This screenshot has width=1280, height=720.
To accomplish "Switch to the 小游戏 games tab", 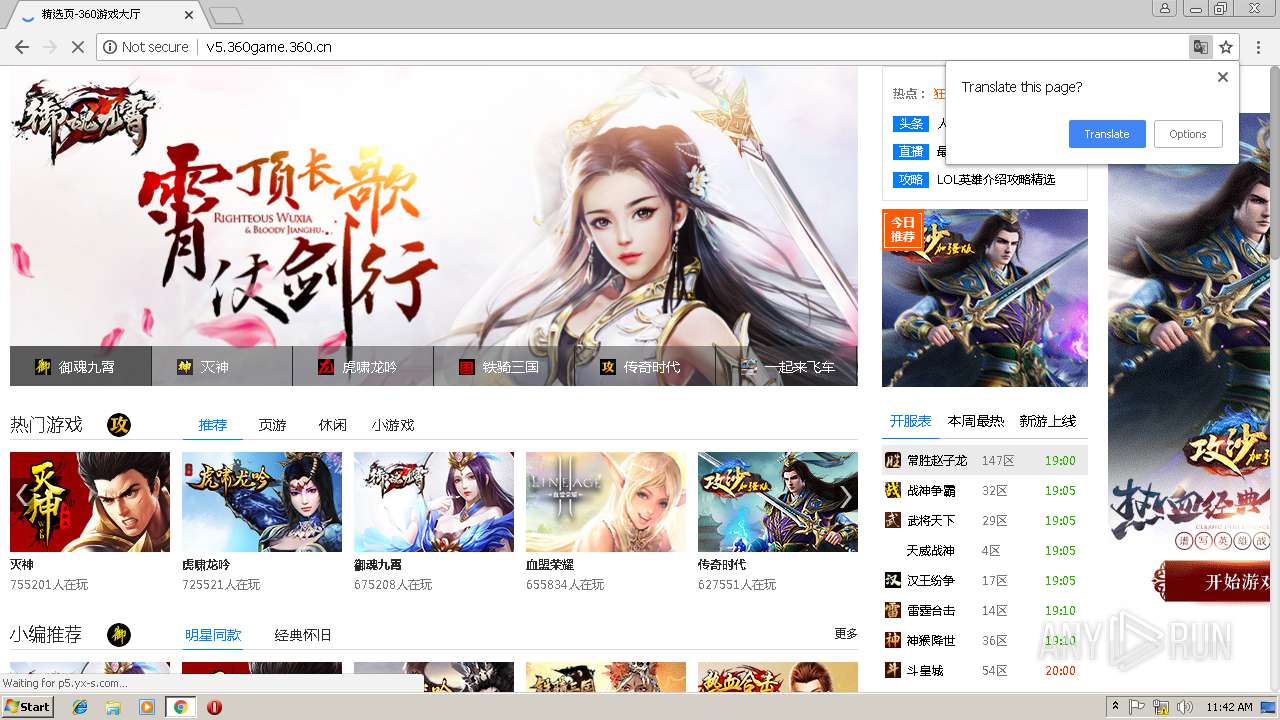I will (393, 425).
